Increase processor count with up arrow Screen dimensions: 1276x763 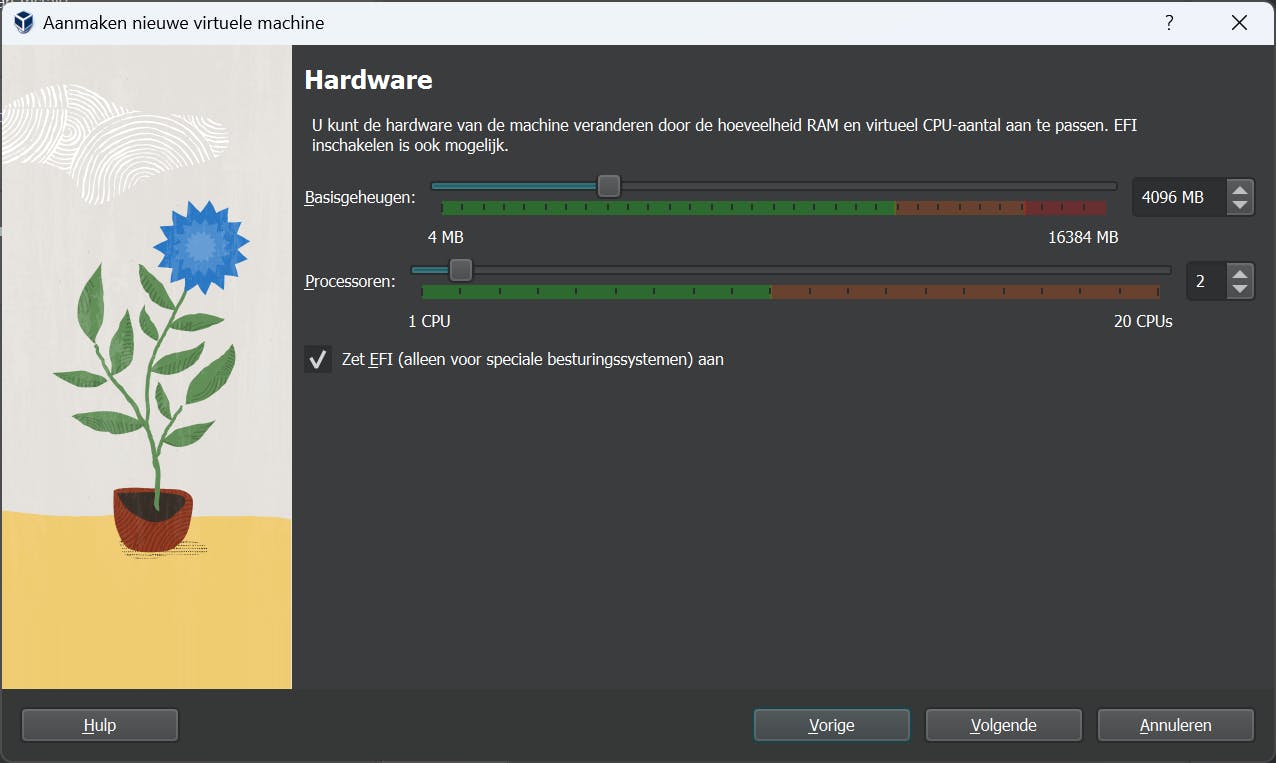[x=1240, y=273]
